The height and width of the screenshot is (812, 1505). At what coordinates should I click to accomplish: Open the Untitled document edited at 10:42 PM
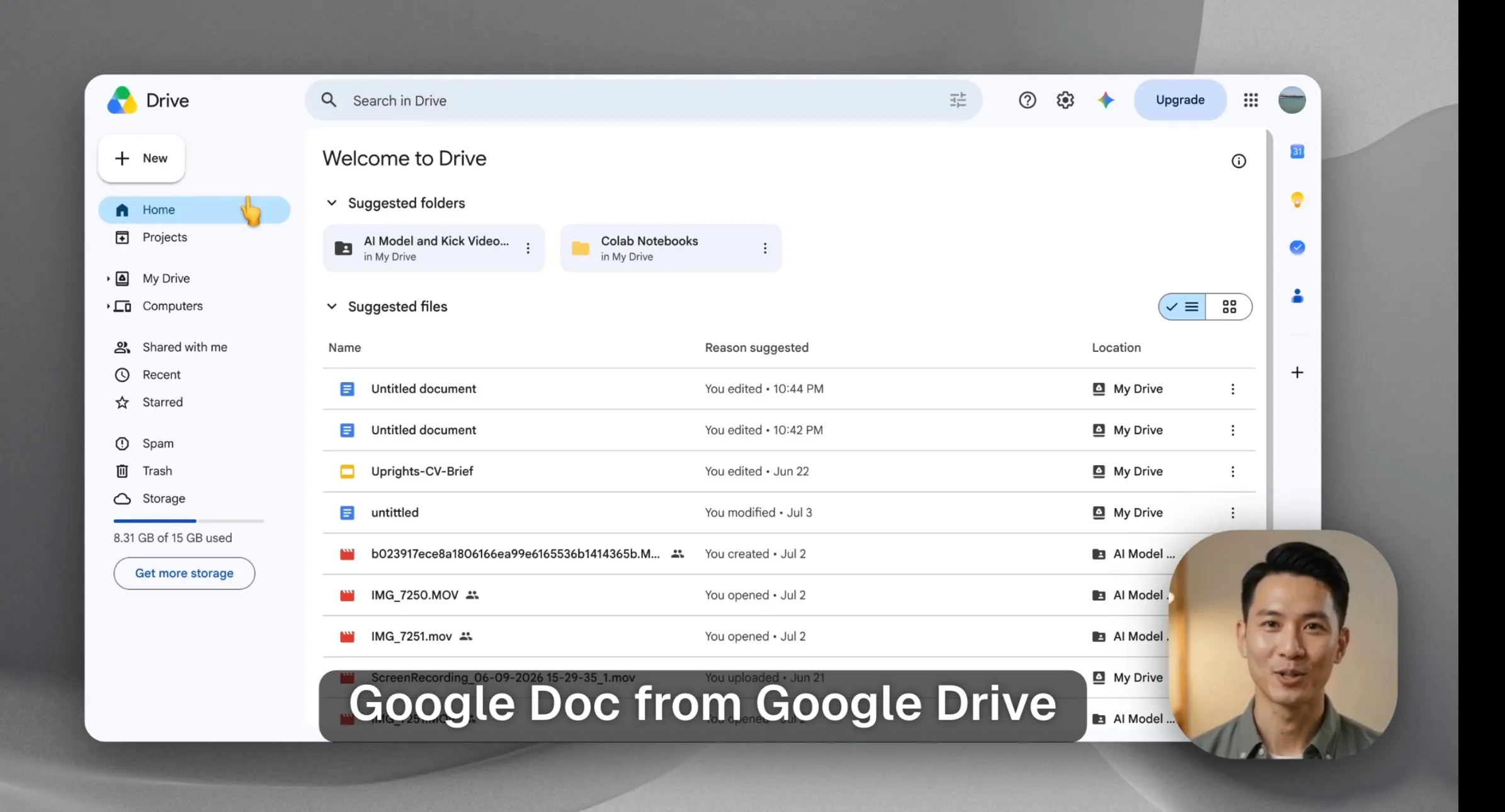point(423,430)
